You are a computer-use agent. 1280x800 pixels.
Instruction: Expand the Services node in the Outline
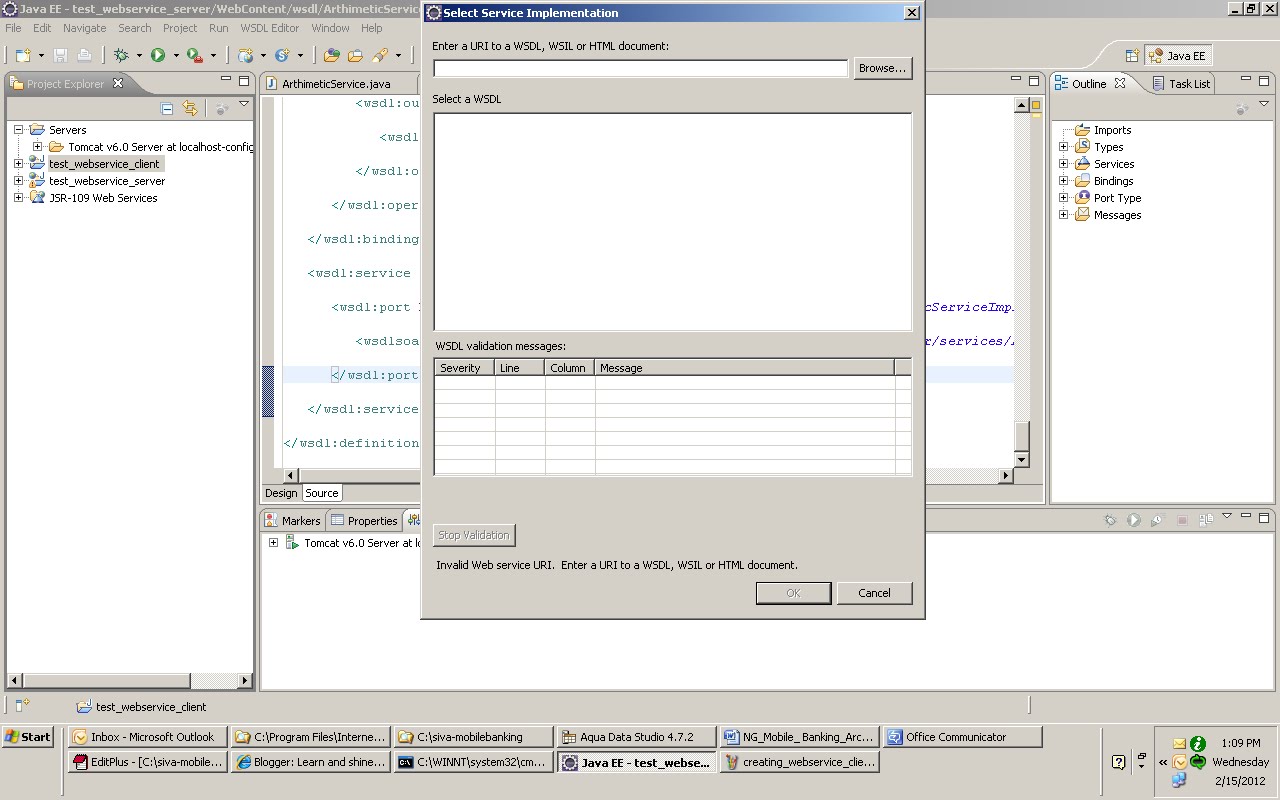coord(1063,163)
